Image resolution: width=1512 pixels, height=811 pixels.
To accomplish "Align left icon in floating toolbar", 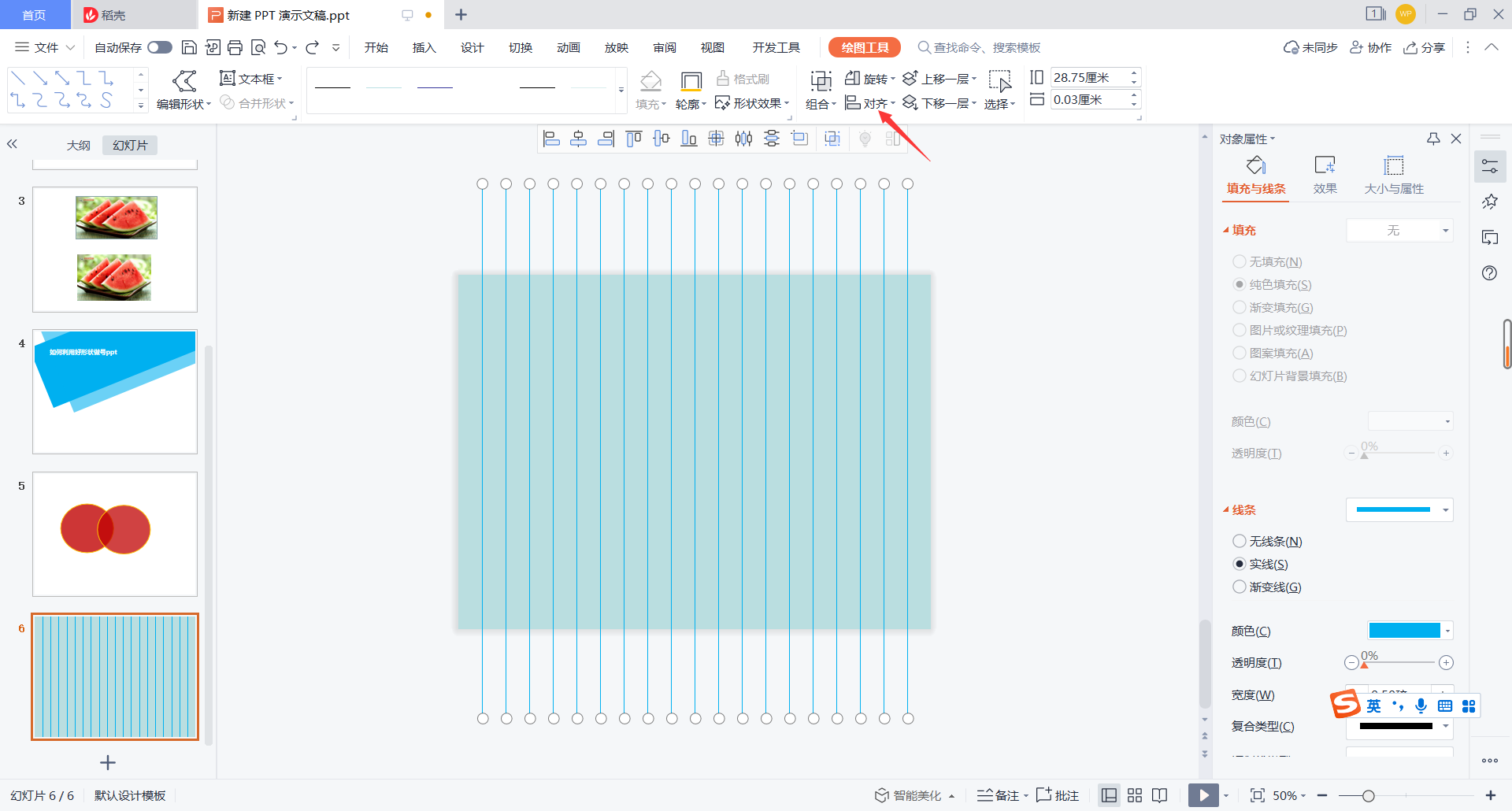I will 551,139.
